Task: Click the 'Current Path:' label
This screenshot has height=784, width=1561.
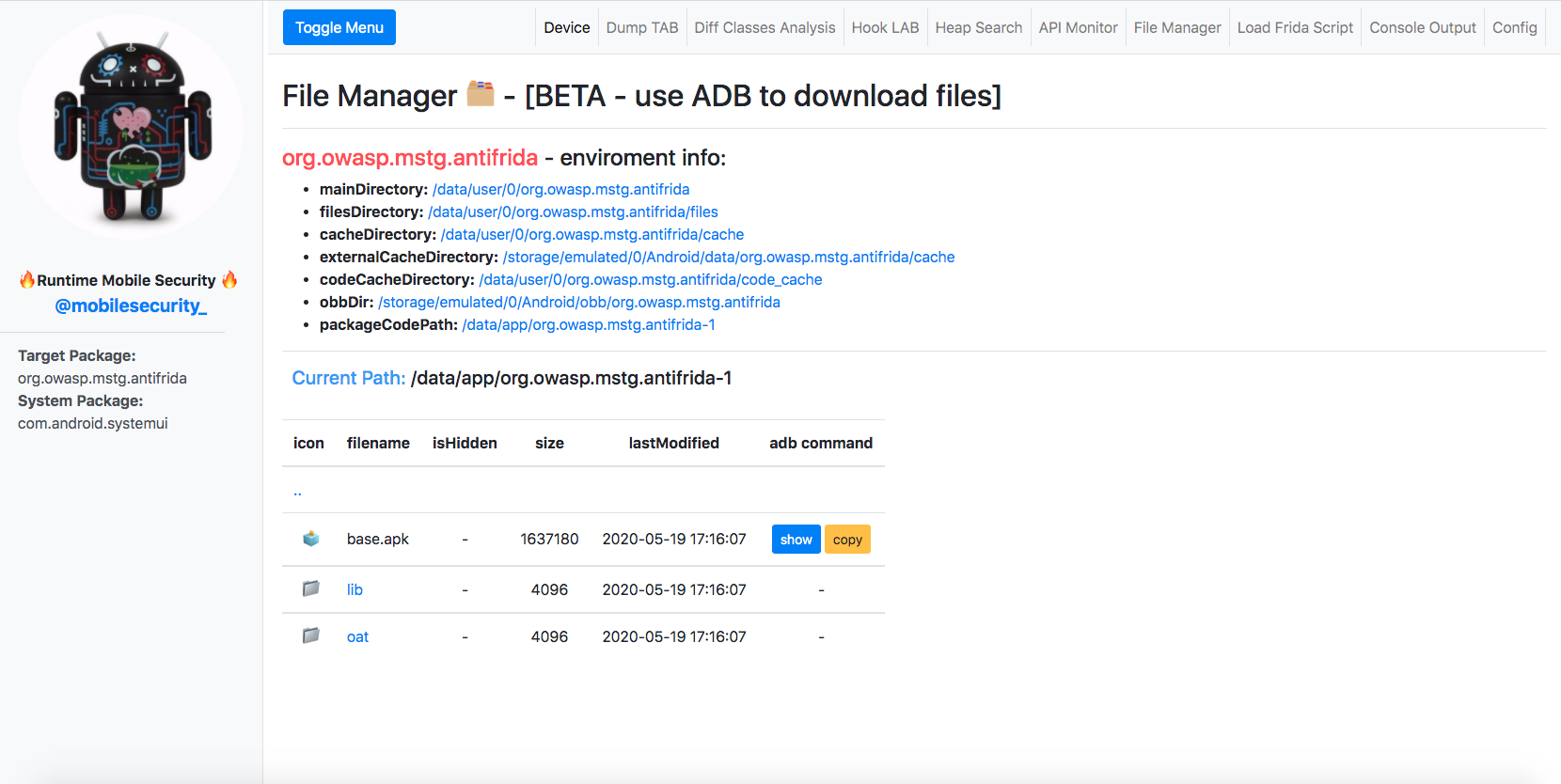Action: [x=349, y=378]
